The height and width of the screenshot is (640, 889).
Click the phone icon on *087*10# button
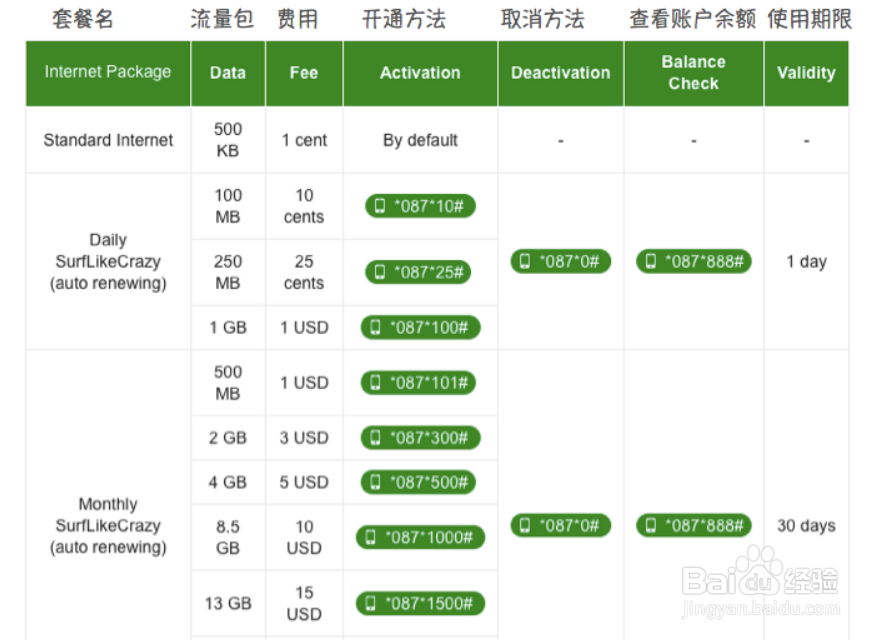tap(379, 206)
